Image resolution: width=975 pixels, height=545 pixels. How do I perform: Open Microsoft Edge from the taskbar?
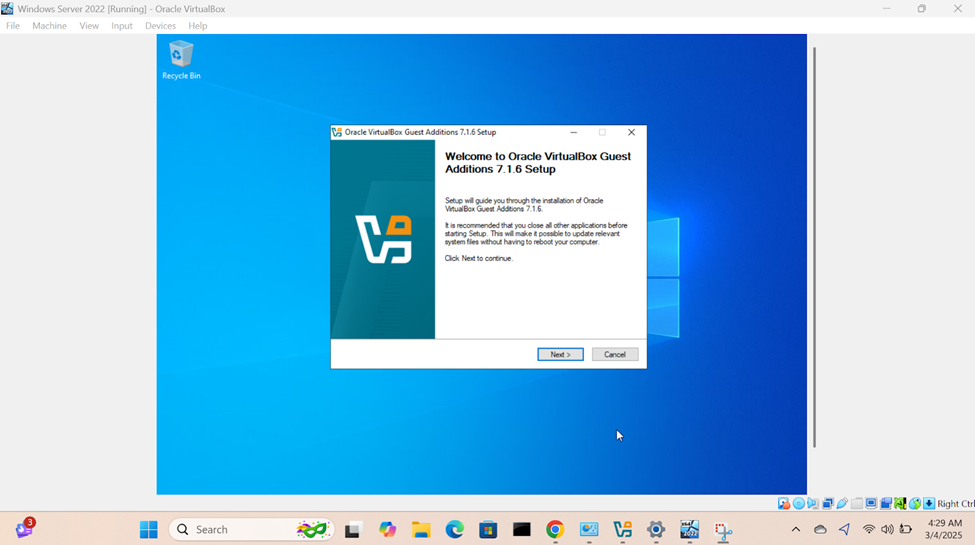click(455, 529)
